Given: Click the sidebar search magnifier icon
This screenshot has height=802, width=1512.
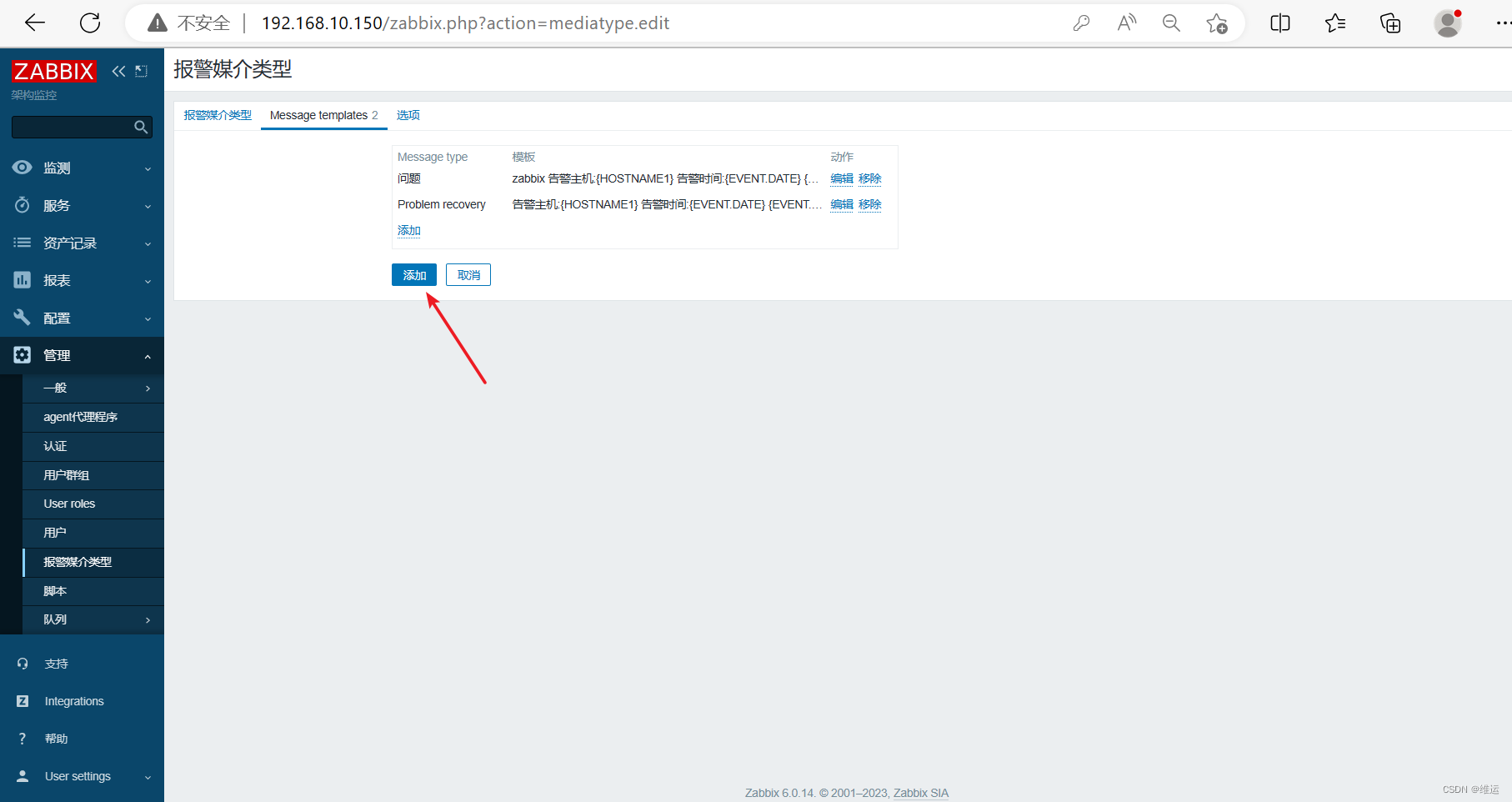Looking at the screenshot, I should pyautogui.click(x=141, y=127).
